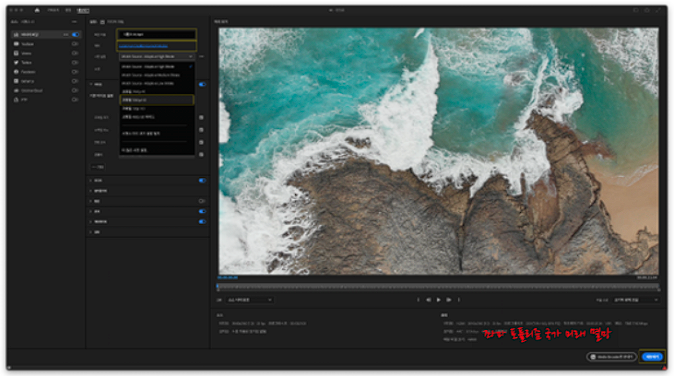Viewport: 674px width, 378px height.
Task: Click the FTP destination icon
Action: (16, 100)
